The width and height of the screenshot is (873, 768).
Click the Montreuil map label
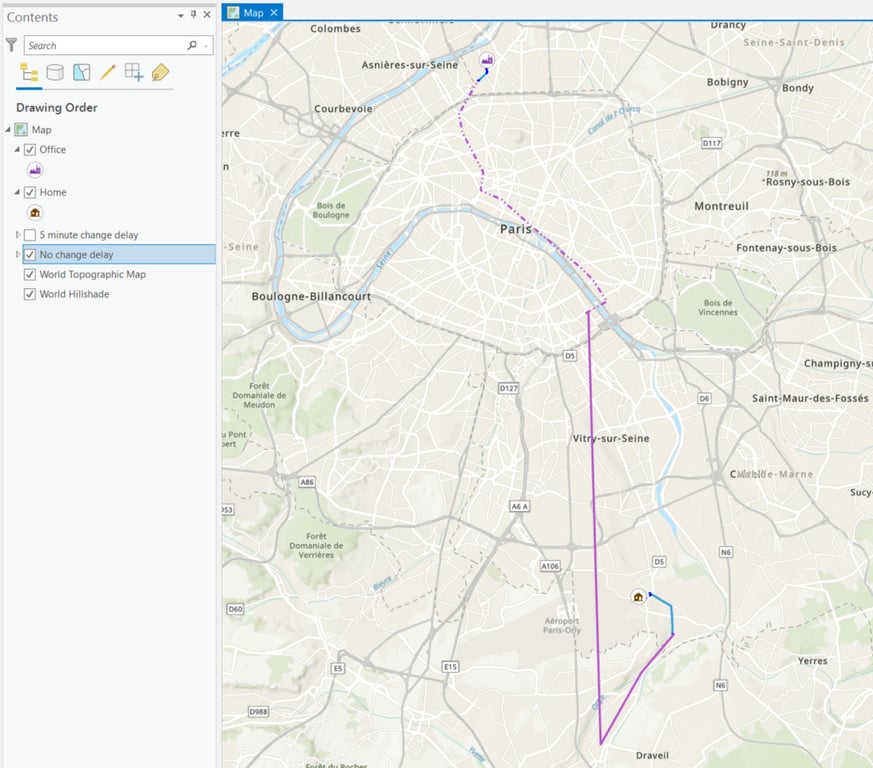722,206
